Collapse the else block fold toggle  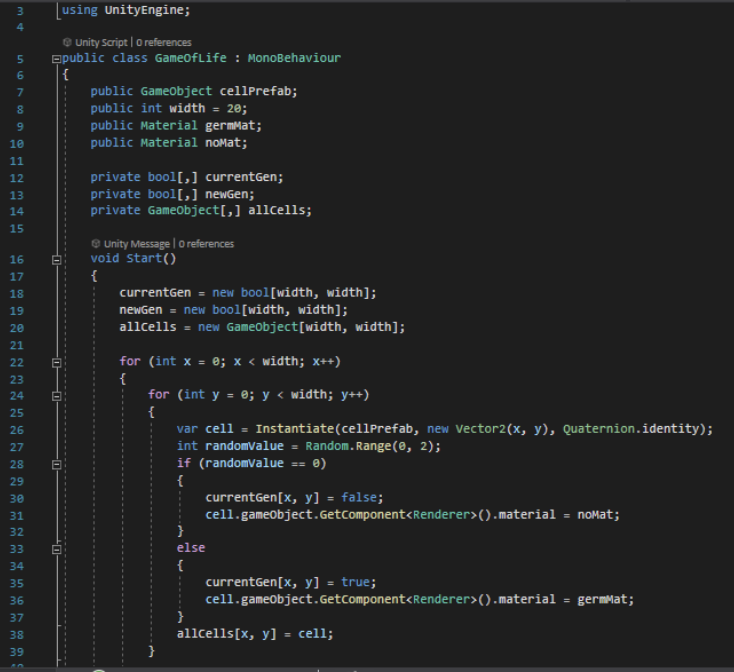pos(56,549)
